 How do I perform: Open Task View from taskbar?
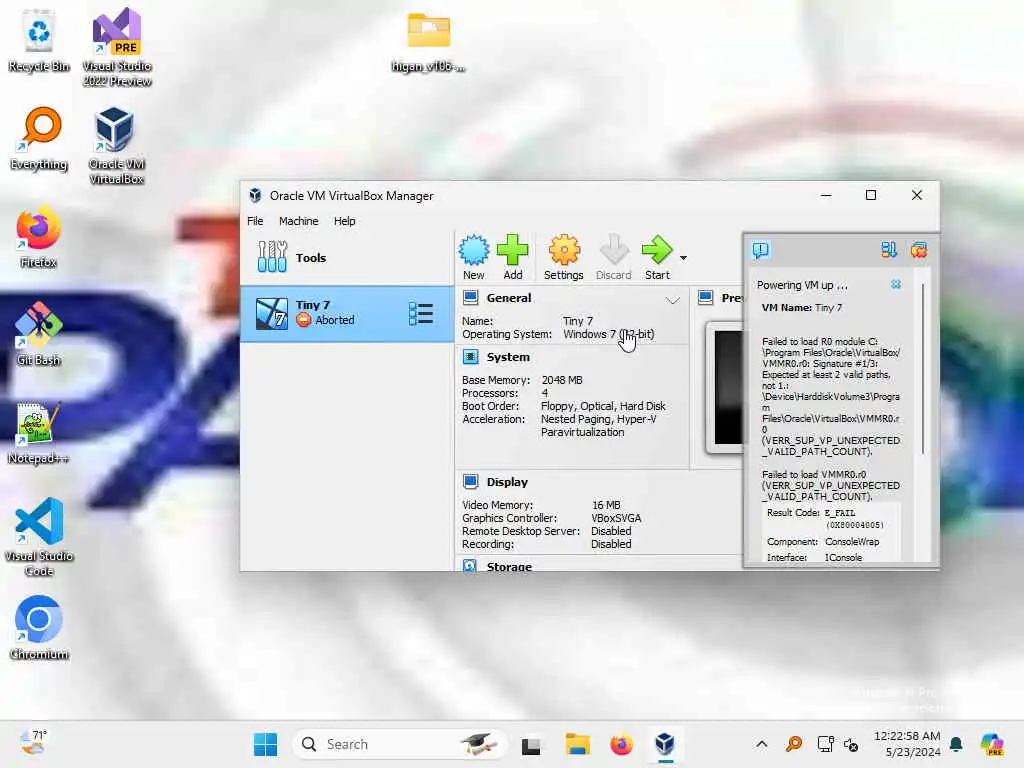click(531, 745)
